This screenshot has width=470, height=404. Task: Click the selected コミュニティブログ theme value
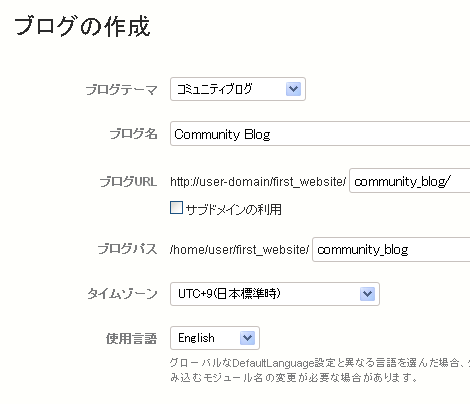coord(214,89)
